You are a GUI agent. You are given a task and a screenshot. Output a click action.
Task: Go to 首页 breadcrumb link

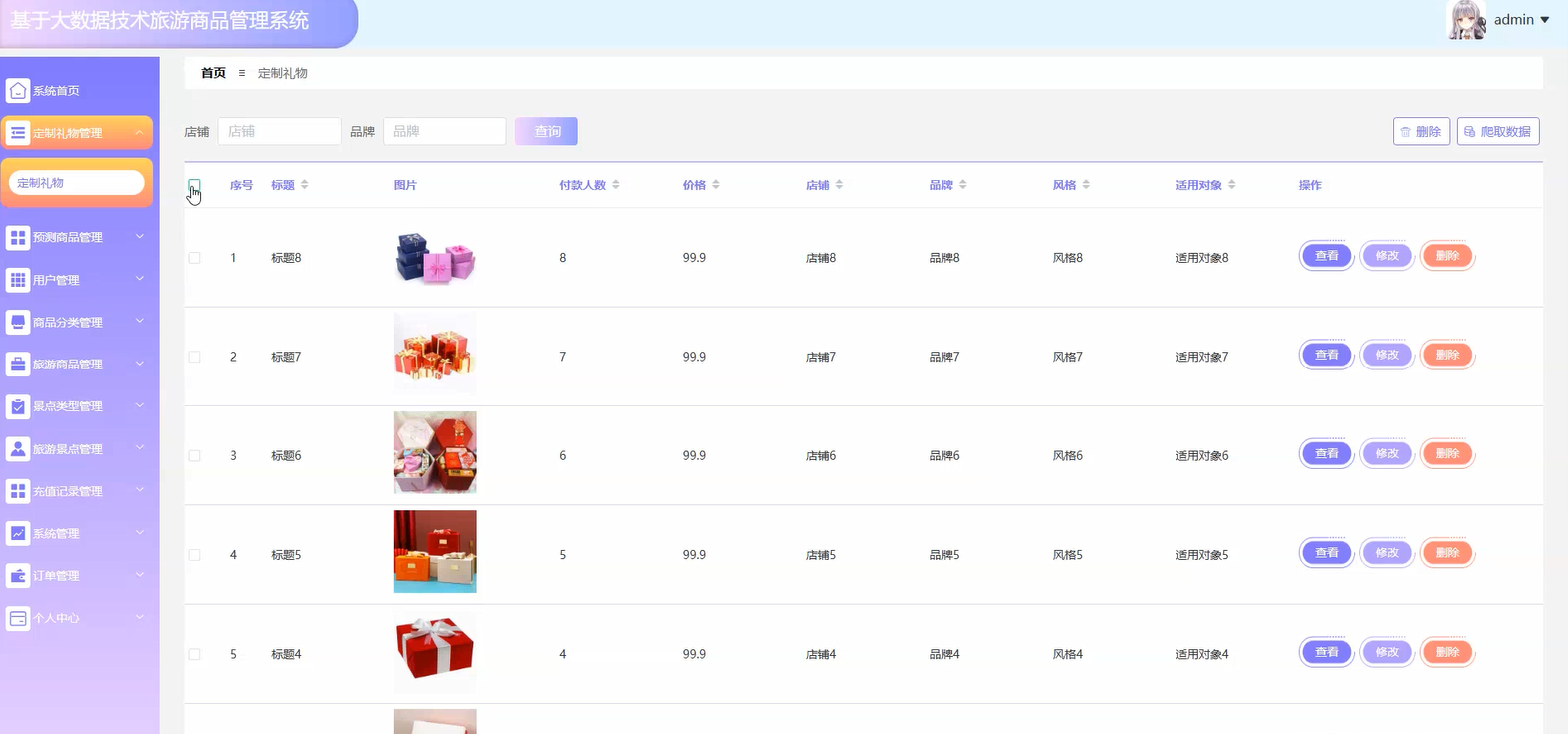(x=213, y=73)
